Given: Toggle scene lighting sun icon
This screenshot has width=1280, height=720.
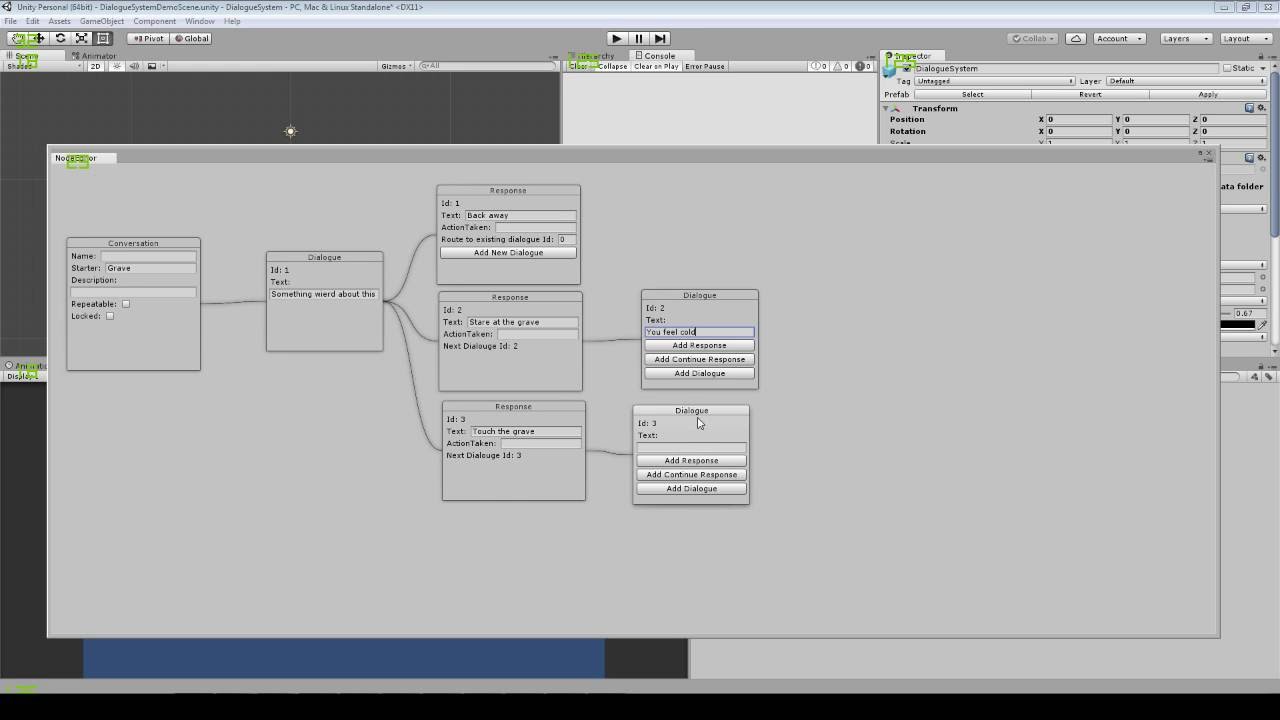Looking at the screenshot, I should coord(117,66).
